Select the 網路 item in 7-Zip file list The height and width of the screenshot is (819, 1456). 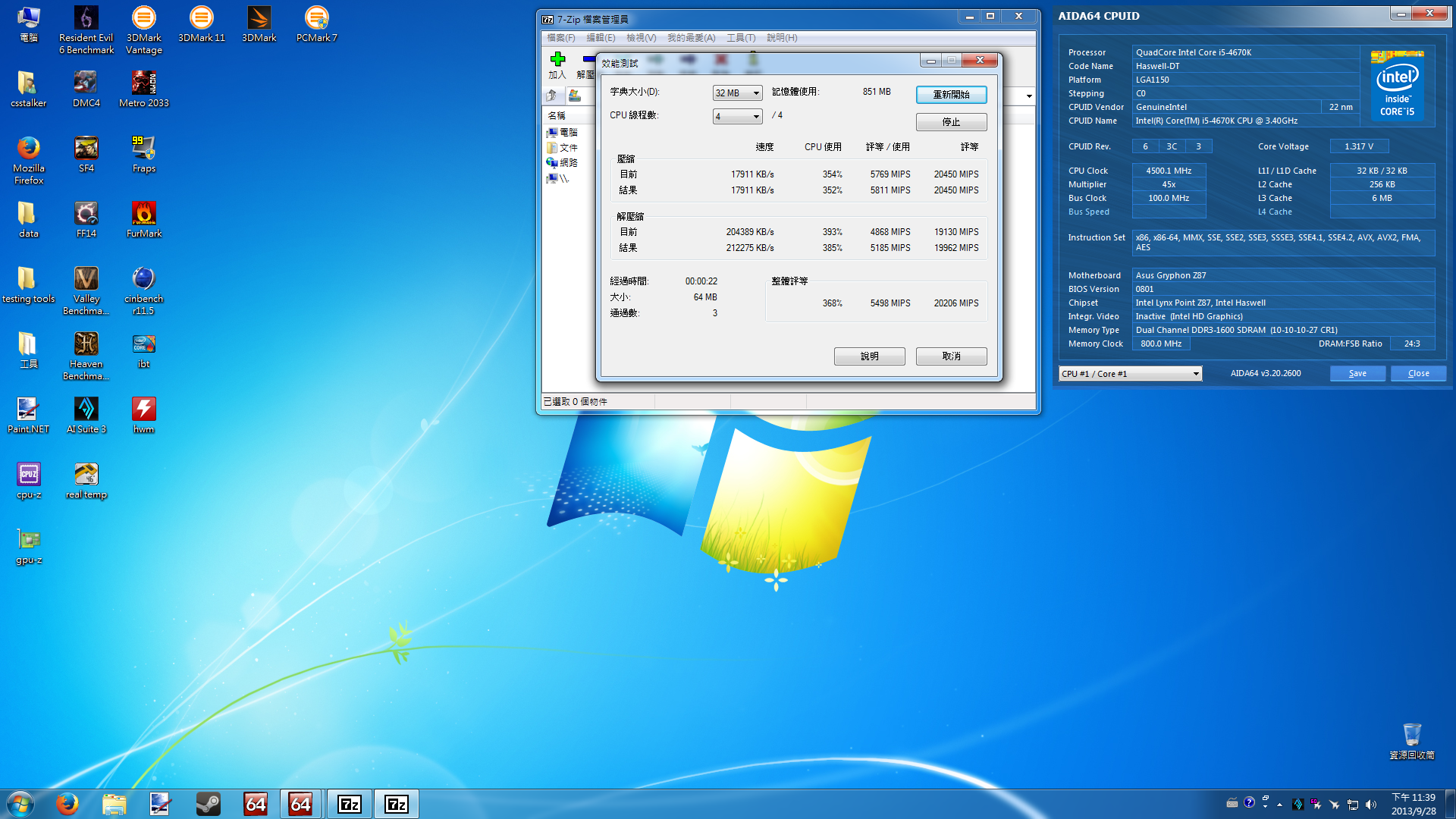coord(568,163)
